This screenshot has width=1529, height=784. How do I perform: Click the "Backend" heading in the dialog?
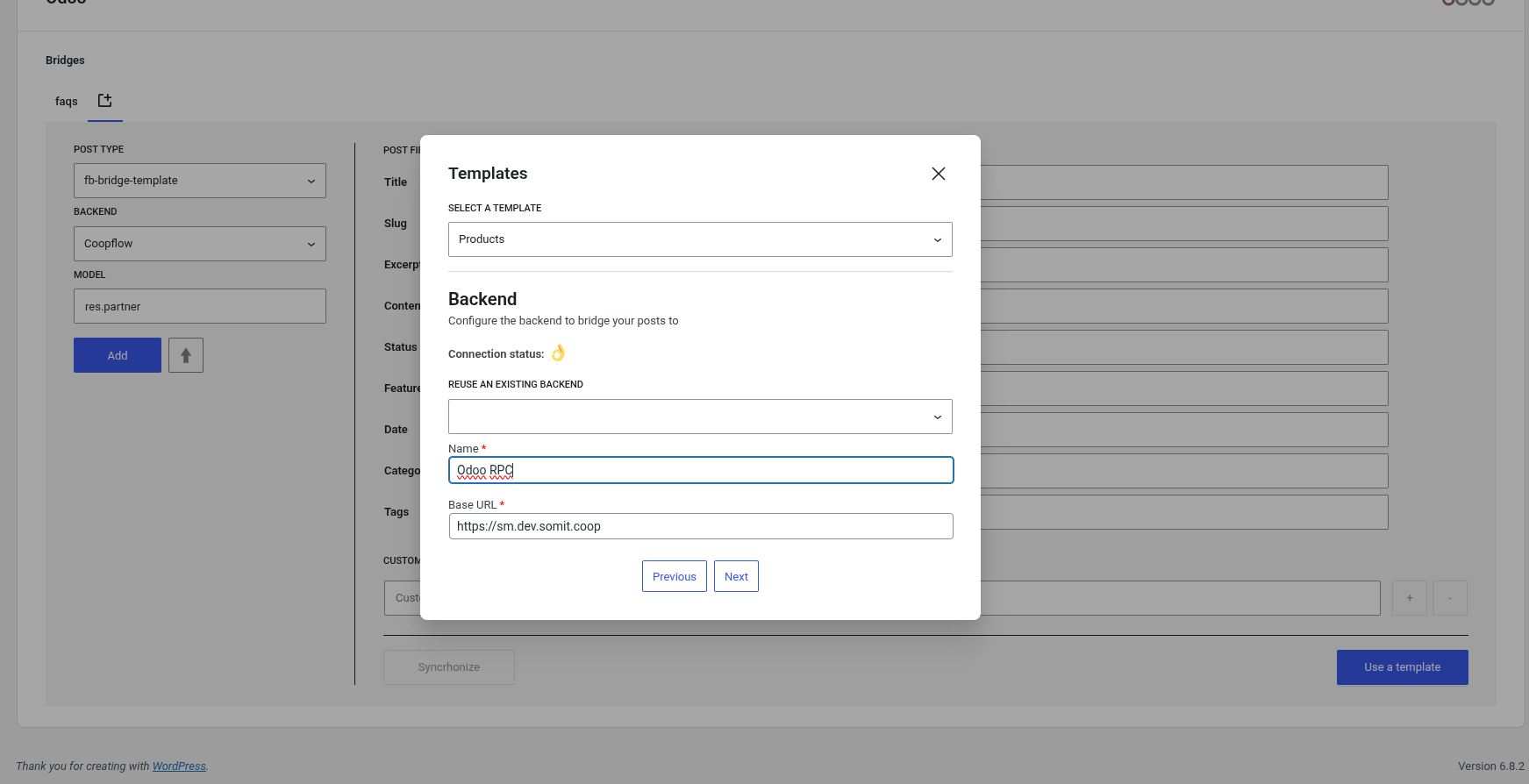(482, 299)
